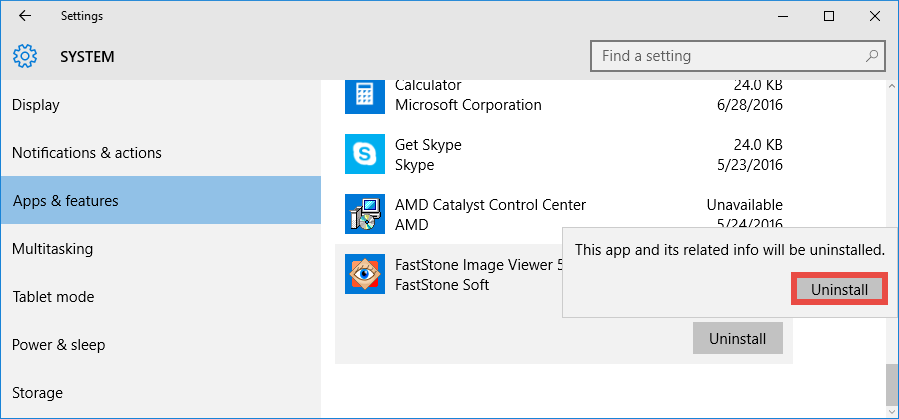Click the back arrow in Settings
This screenshot has width=899, height=419.
[24, 16]
